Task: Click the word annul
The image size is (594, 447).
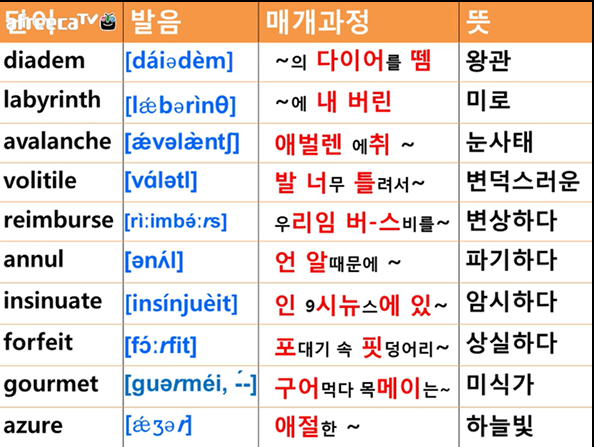Action: click(x=33, y=259)
